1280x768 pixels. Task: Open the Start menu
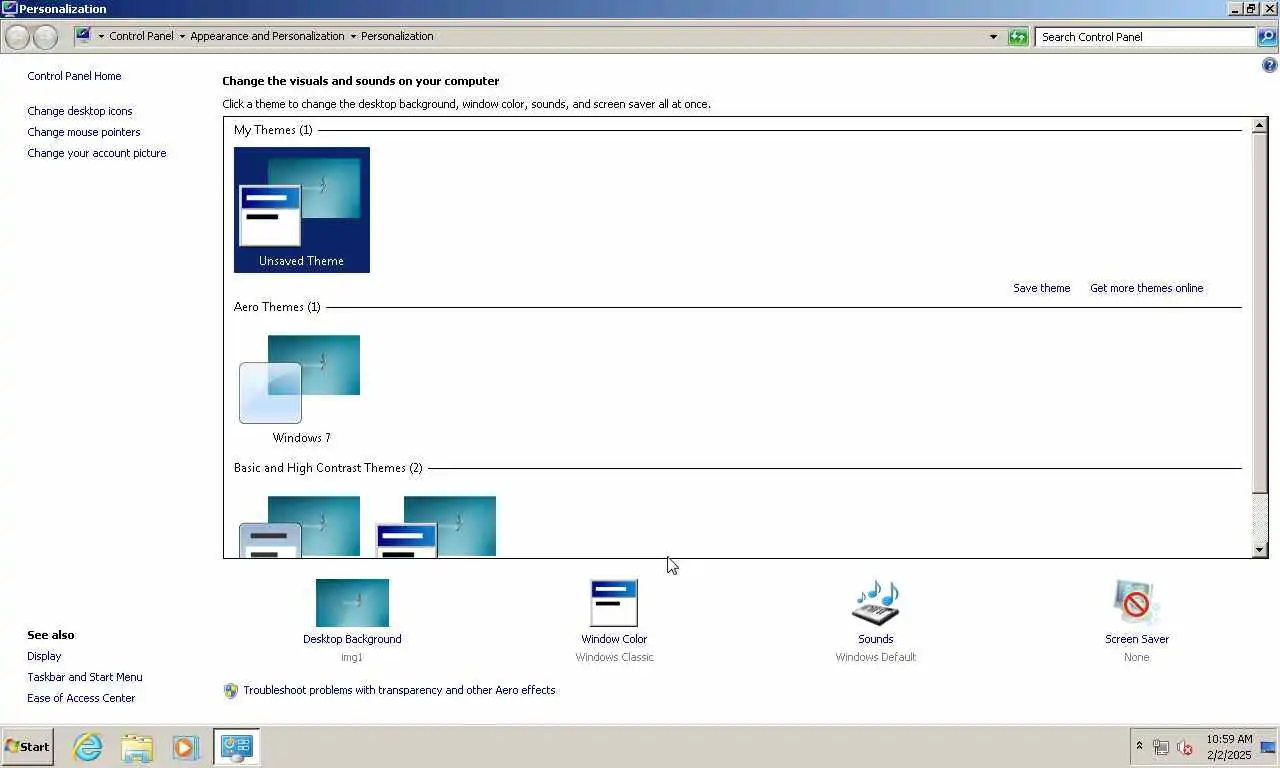point(27,747)
